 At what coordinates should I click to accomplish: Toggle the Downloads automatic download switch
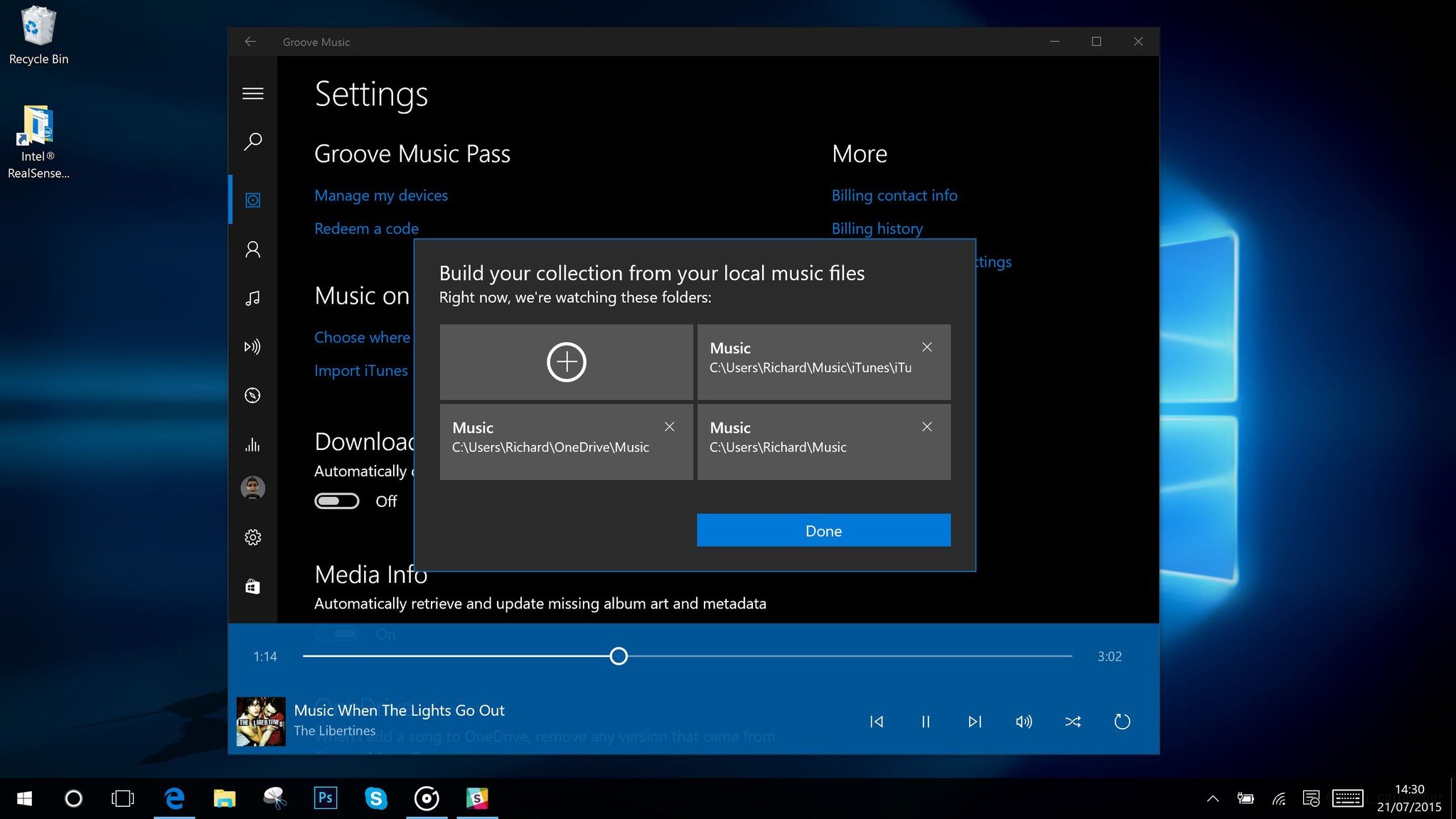(x=337, y=500)
